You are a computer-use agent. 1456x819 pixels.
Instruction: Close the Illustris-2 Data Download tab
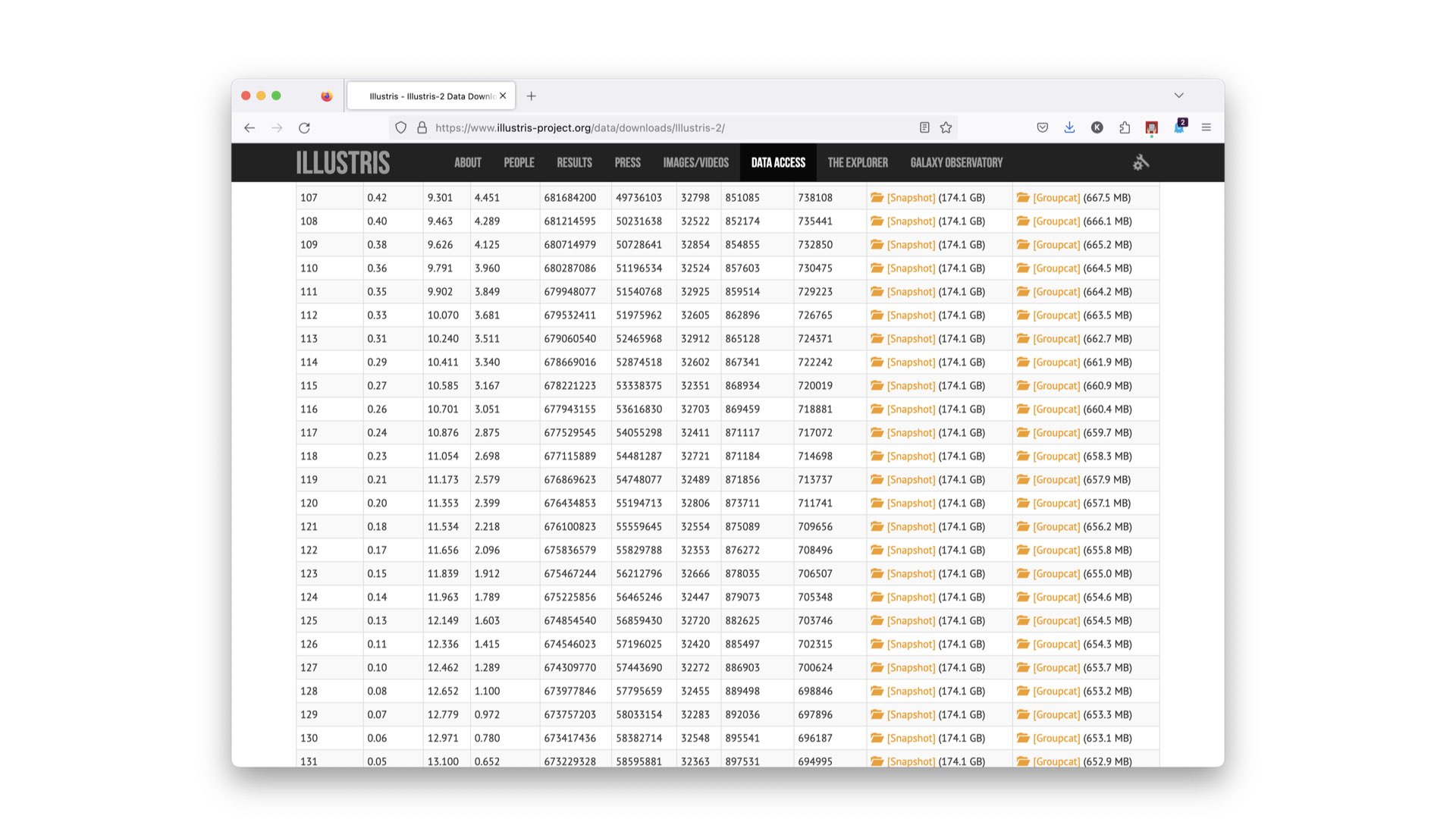(x=503, y=96)
